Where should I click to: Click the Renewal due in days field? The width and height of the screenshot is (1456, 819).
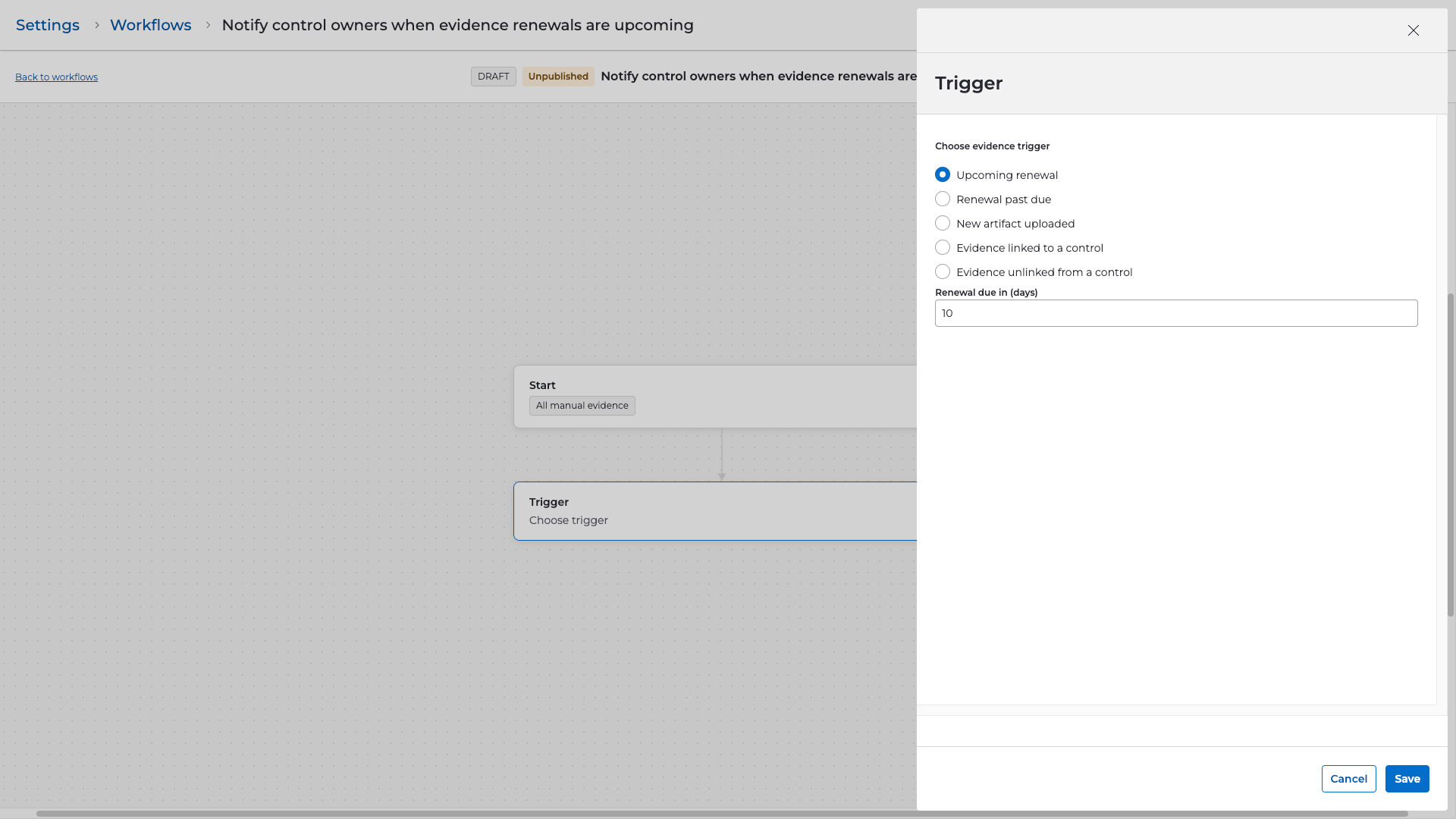[x=1175, y=313]
